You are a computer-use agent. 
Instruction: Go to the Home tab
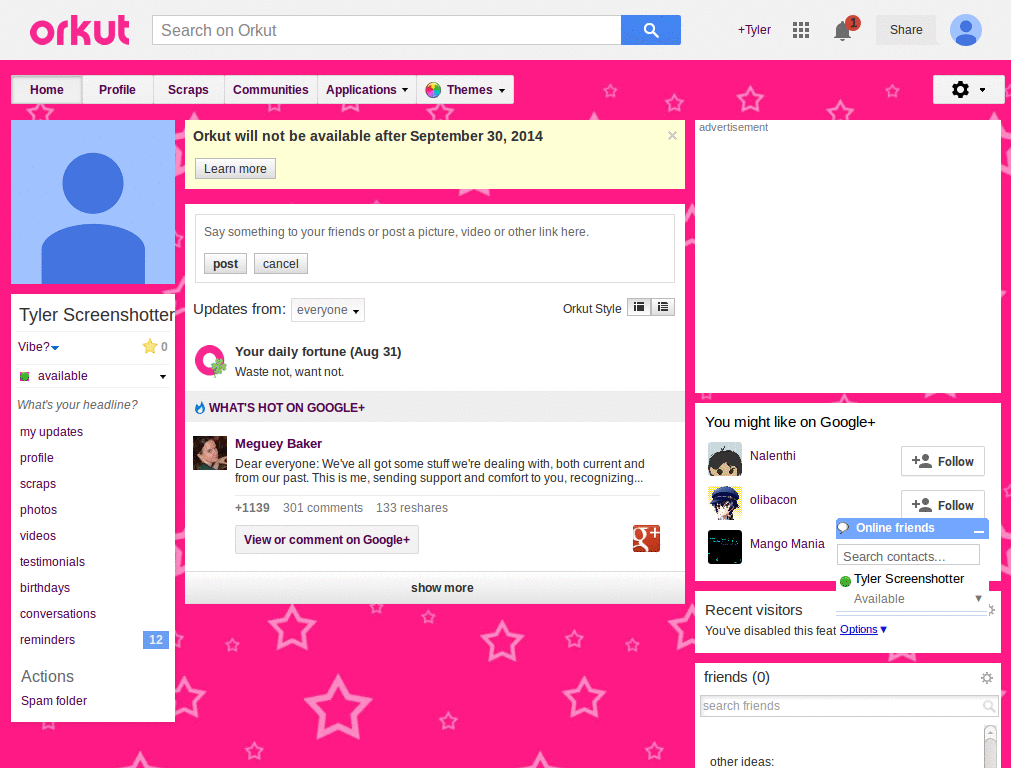46,89
